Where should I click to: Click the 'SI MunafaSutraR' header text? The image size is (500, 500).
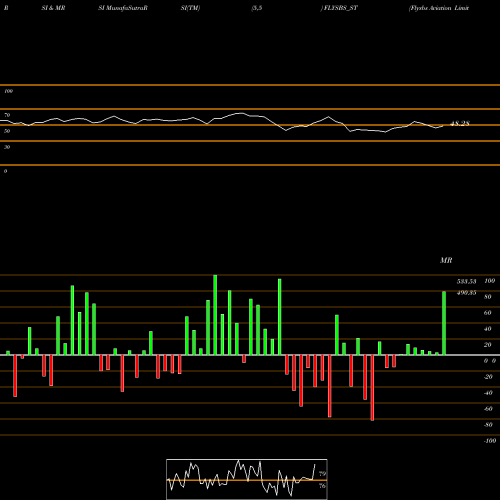click(123, 8)
